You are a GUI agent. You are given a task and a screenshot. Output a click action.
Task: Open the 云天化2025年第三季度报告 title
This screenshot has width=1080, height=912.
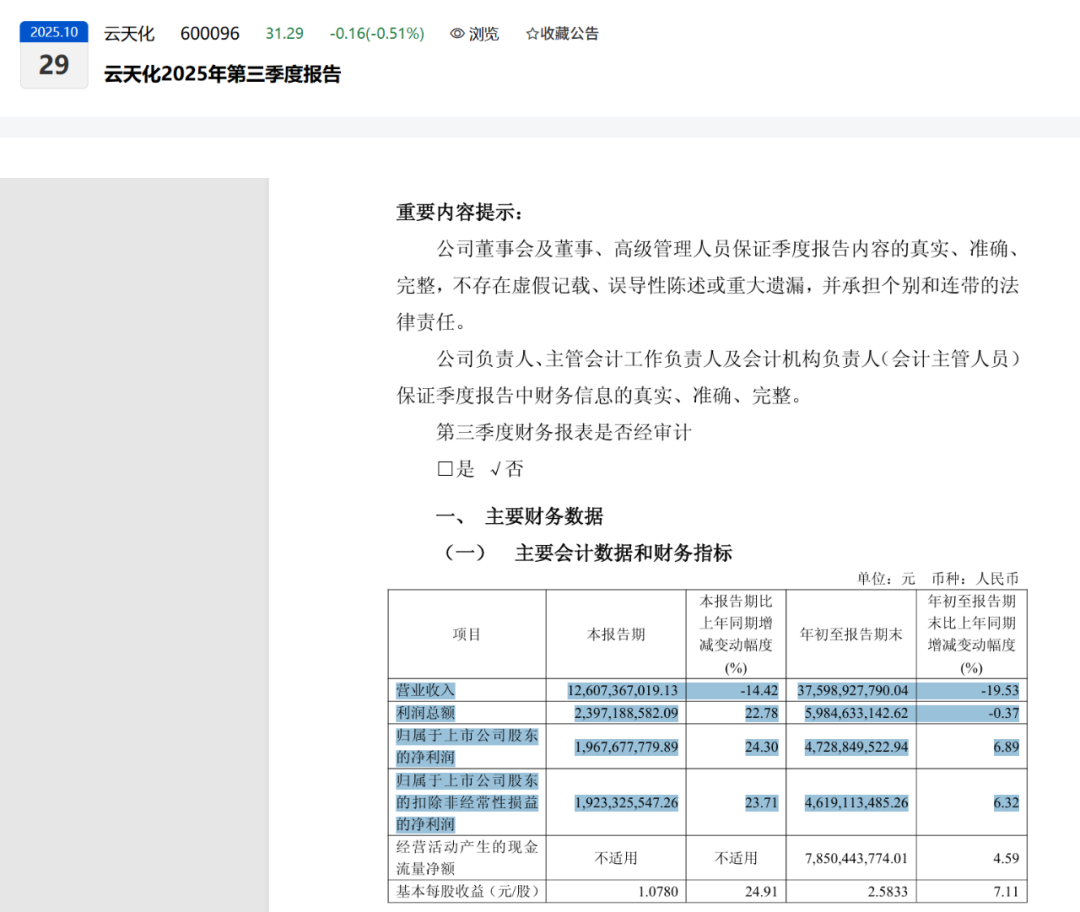pos(222,75)
